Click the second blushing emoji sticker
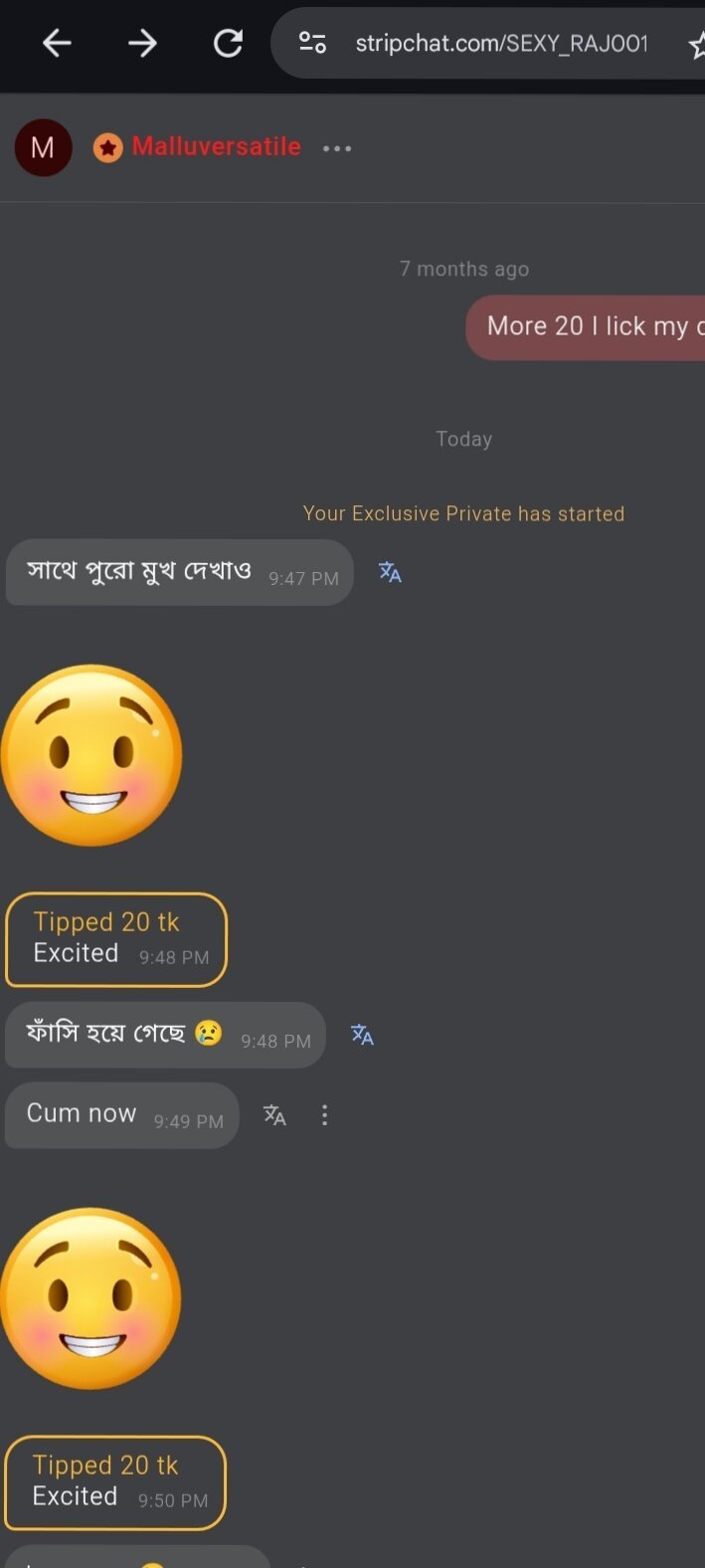This screenshot has height=1568, width=705. (x=91, y=1299)
